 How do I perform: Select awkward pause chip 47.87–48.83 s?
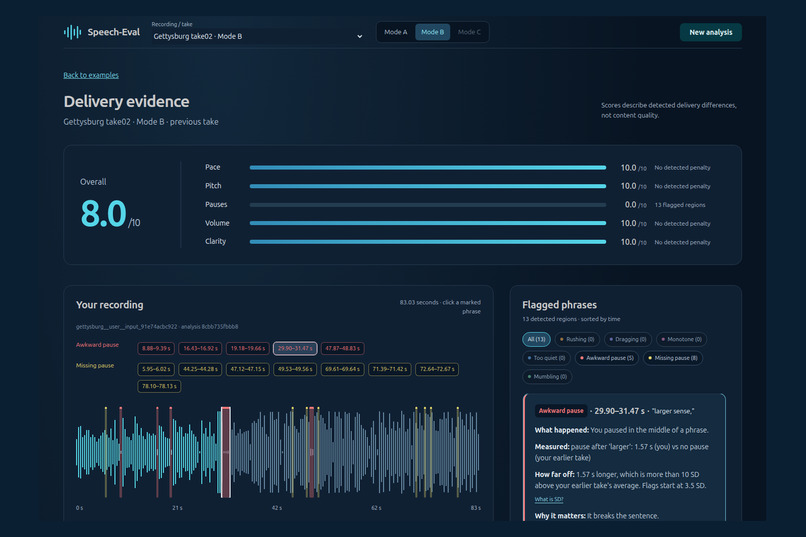pos(342,348)
